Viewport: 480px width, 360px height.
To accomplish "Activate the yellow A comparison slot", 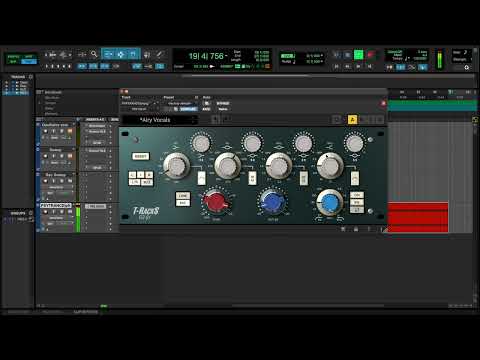I will 352,120.
